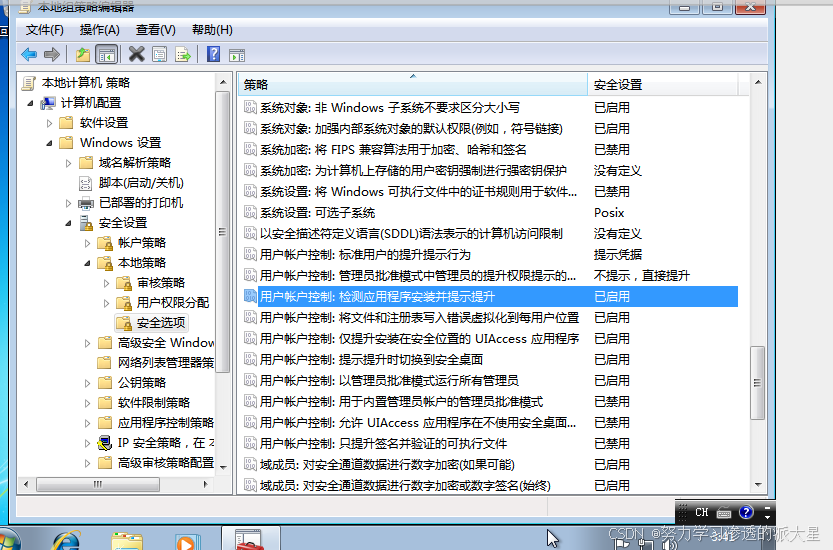Click the tree pane scroll up arrow
Screen dimensions: 833x550
223,82
